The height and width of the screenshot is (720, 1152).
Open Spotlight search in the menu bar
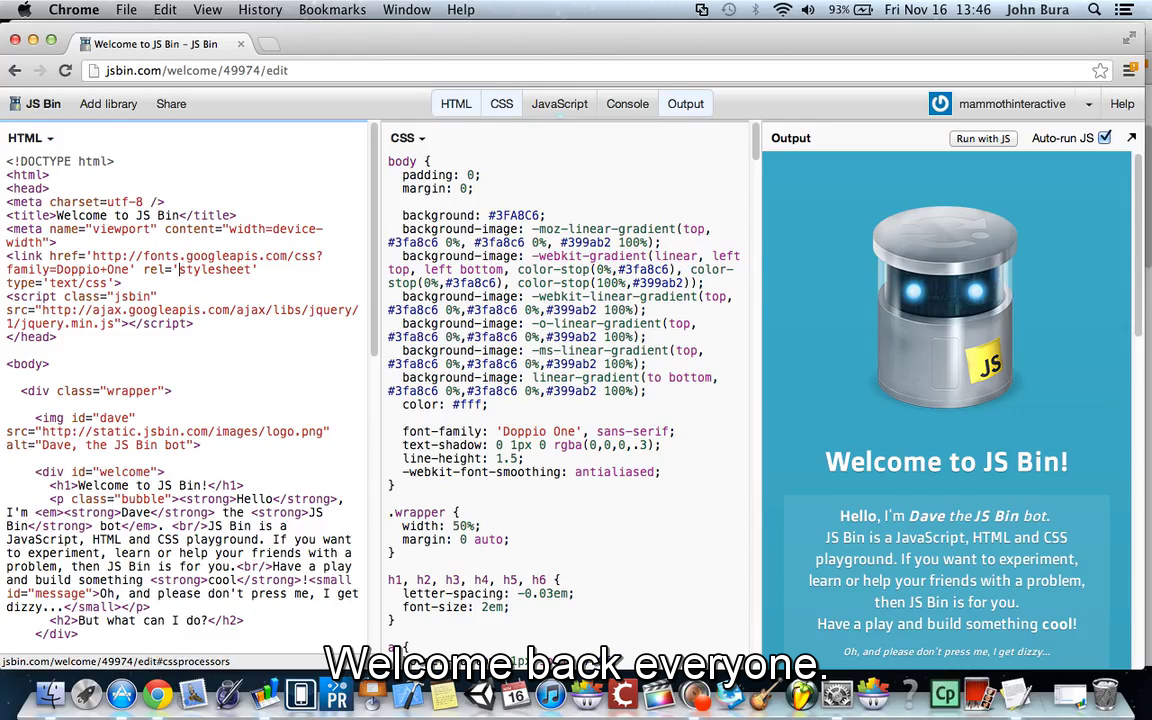pos(1094,10)
